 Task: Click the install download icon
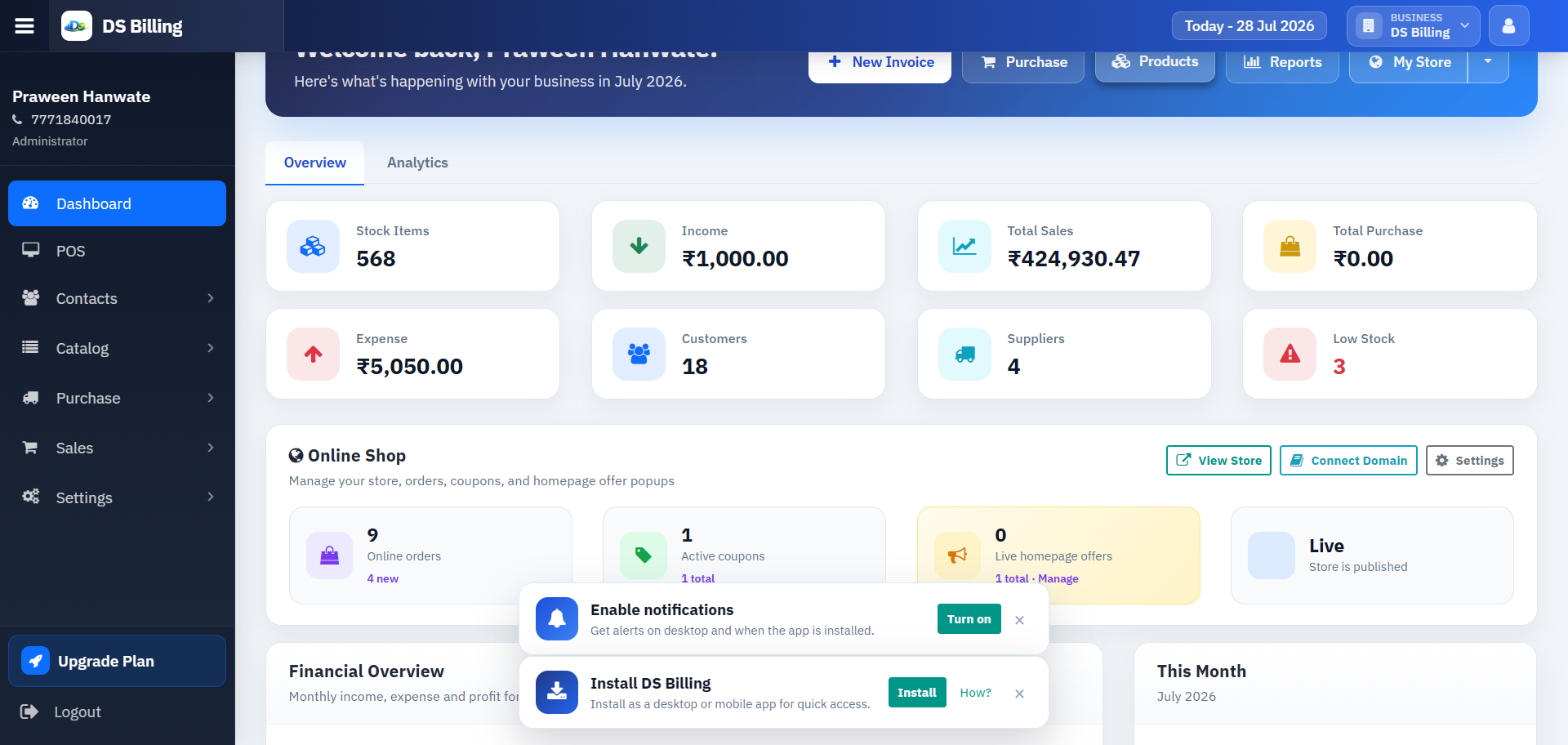(557, 692)
